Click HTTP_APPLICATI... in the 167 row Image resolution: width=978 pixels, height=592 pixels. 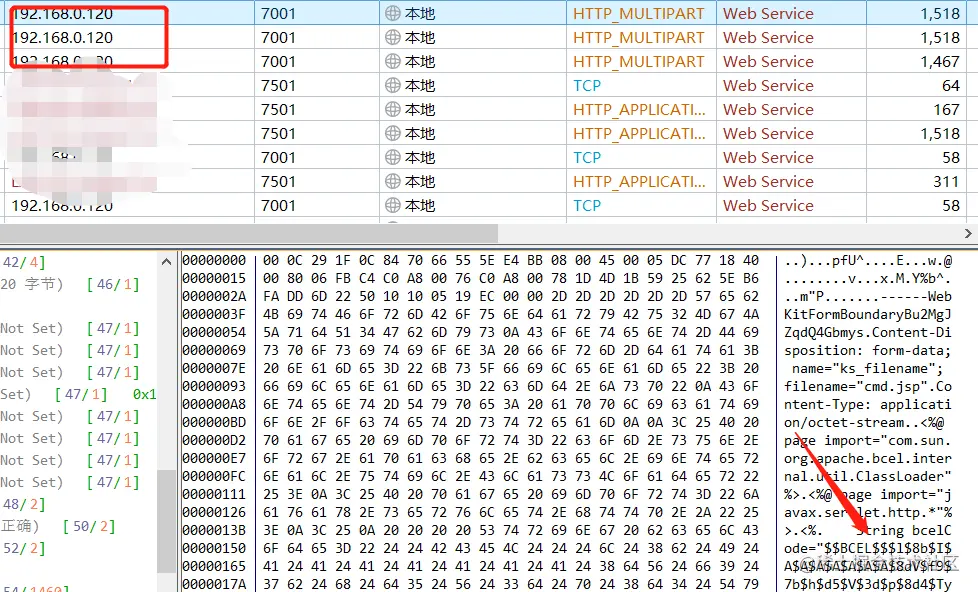639,109
